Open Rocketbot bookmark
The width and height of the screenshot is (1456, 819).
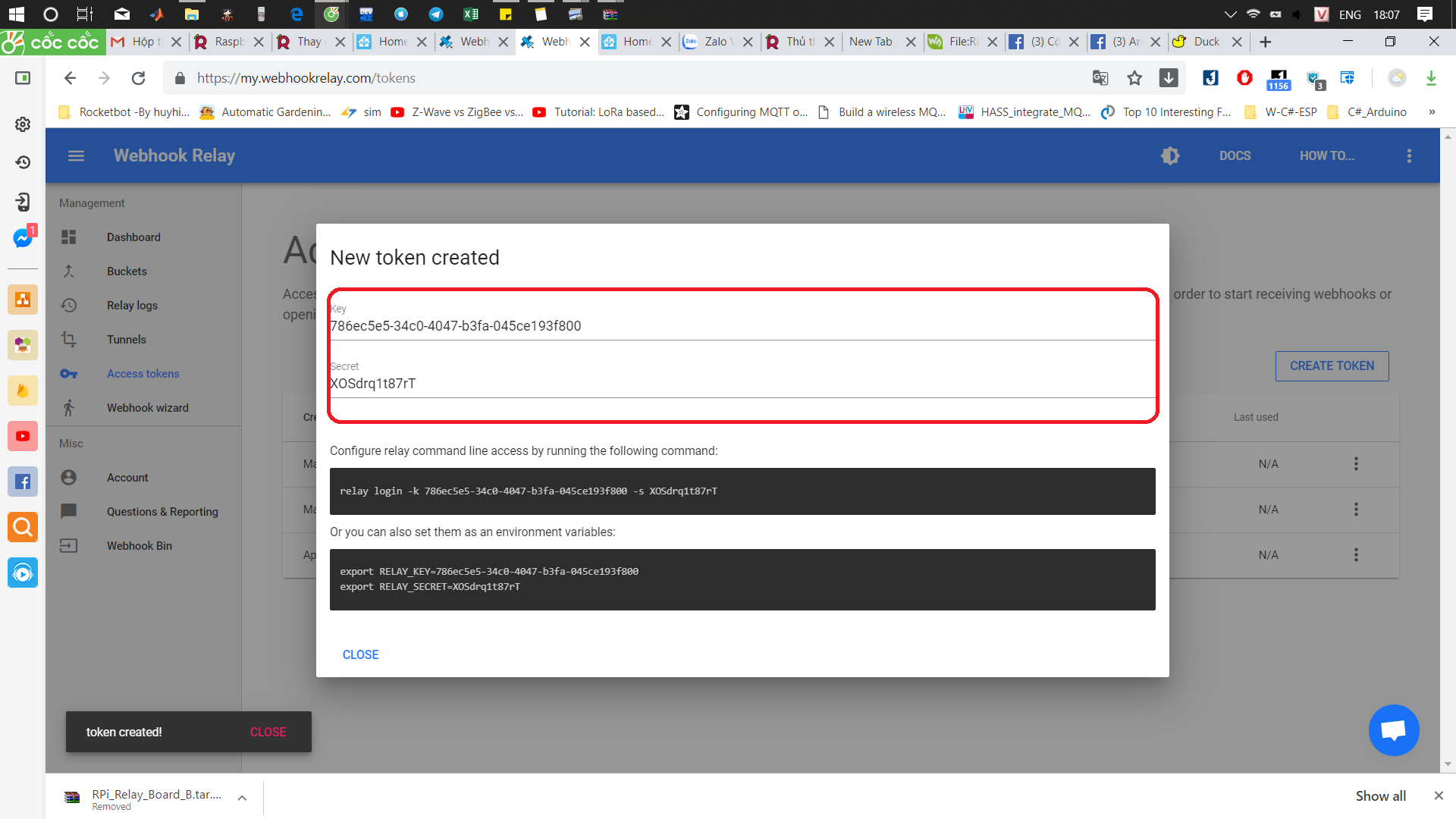(x=125, y=112)
